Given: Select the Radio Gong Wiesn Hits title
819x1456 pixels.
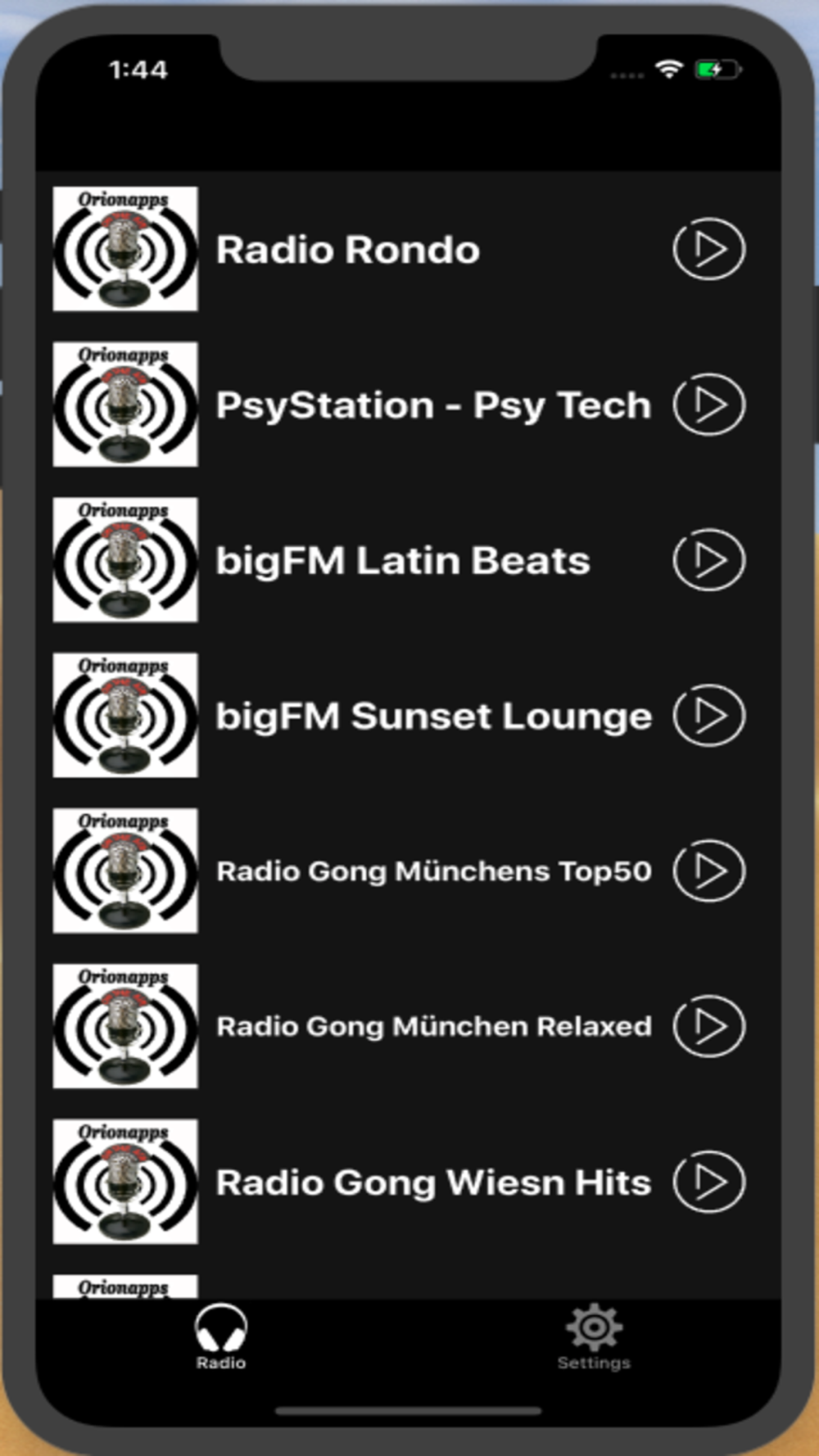Looking at the screenshot, I should pyautogui.click(x=434, y=1183).
